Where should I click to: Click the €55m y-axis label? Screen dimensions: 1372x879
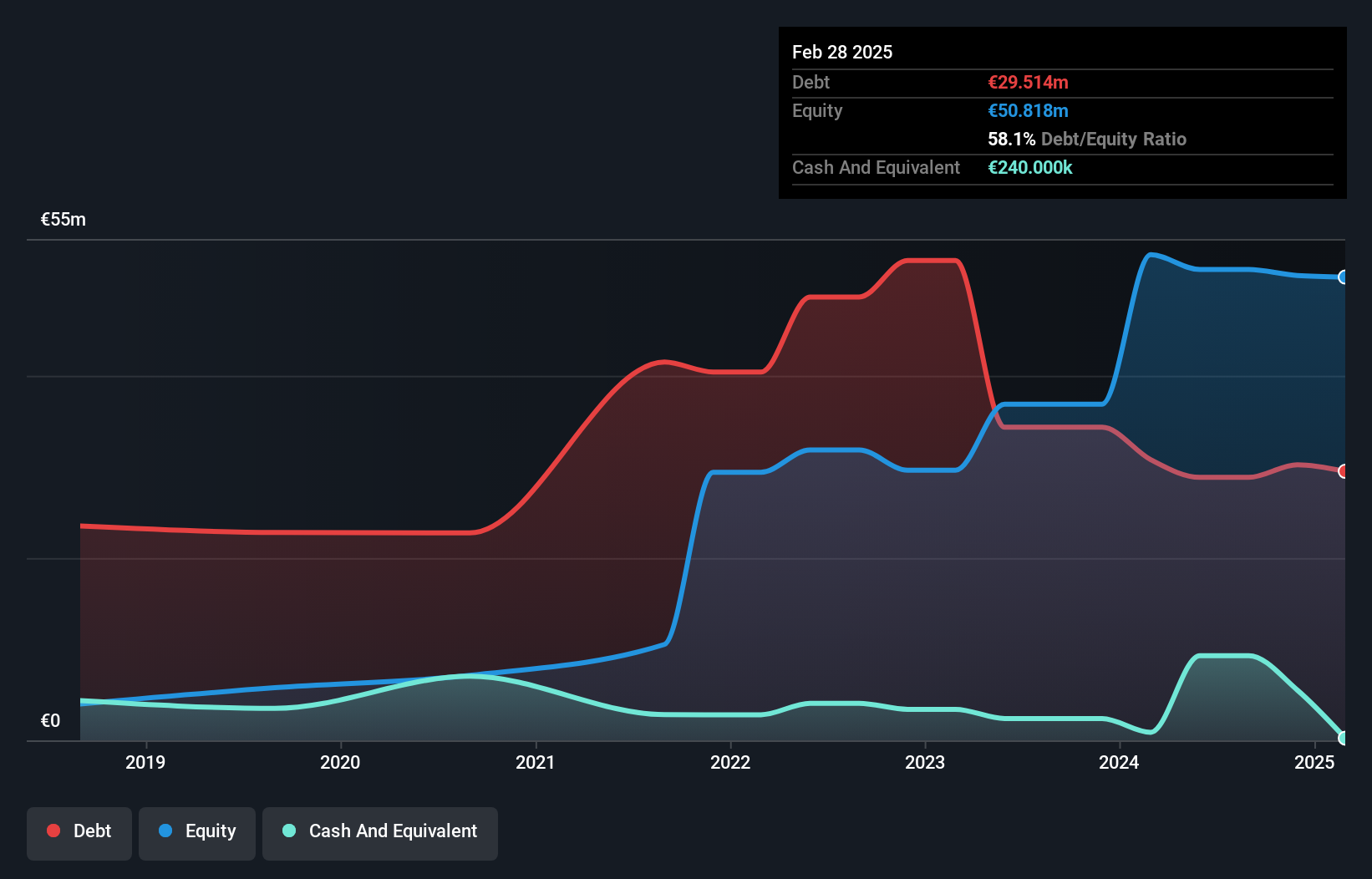[x=64, y=220]
